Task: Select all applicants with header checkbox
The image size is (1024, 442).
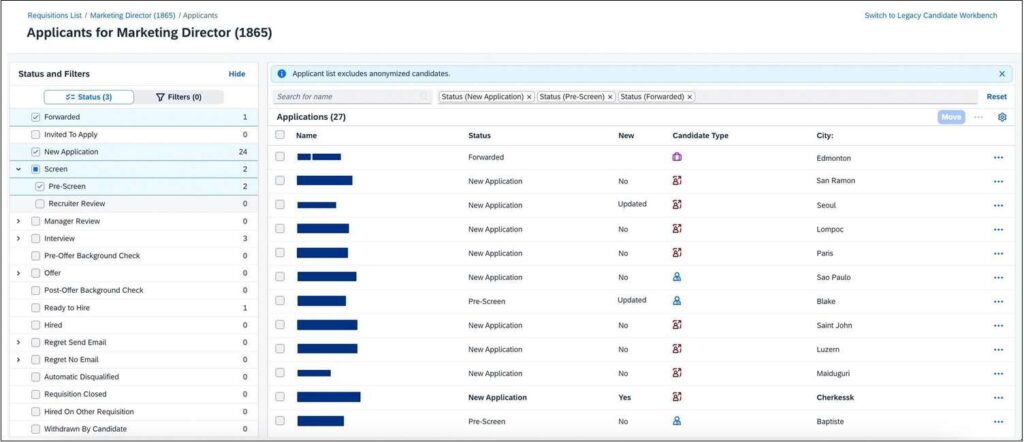Action: click(x=280, y=135)
